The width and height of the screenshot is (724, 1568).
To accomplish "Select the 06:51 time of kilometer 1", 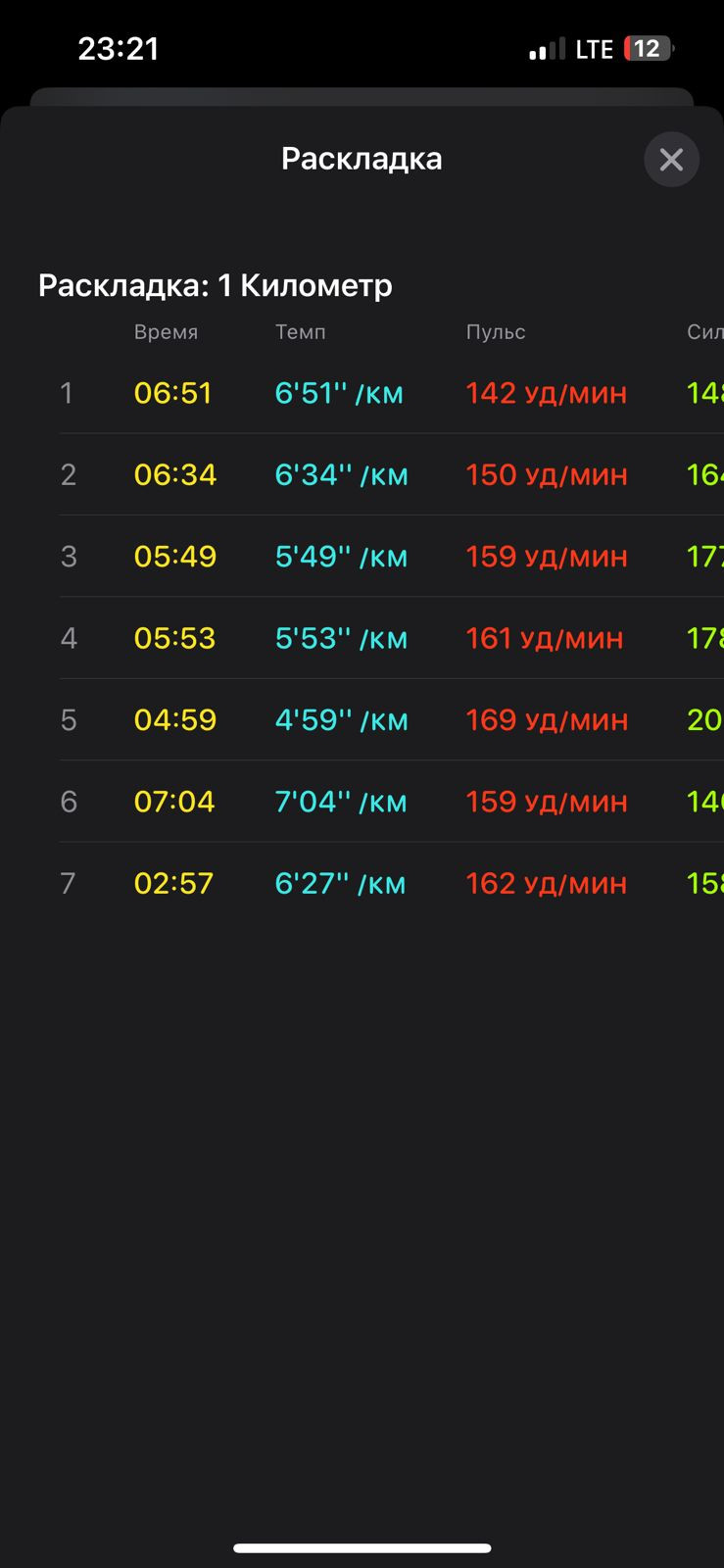I will (x=172, y=393).
